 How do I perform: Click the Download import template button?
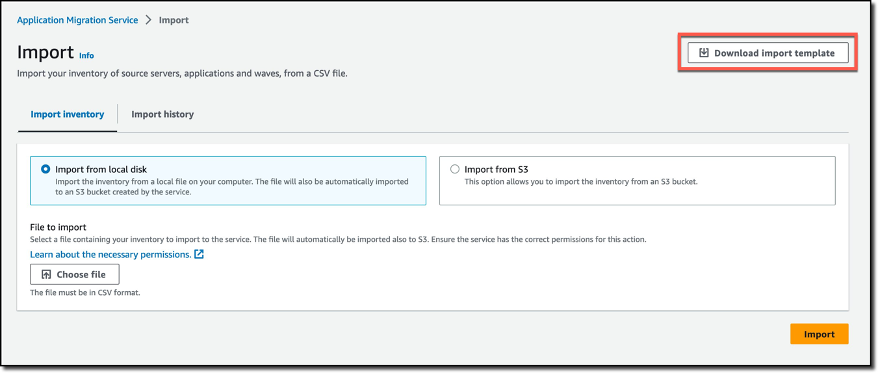767,53
